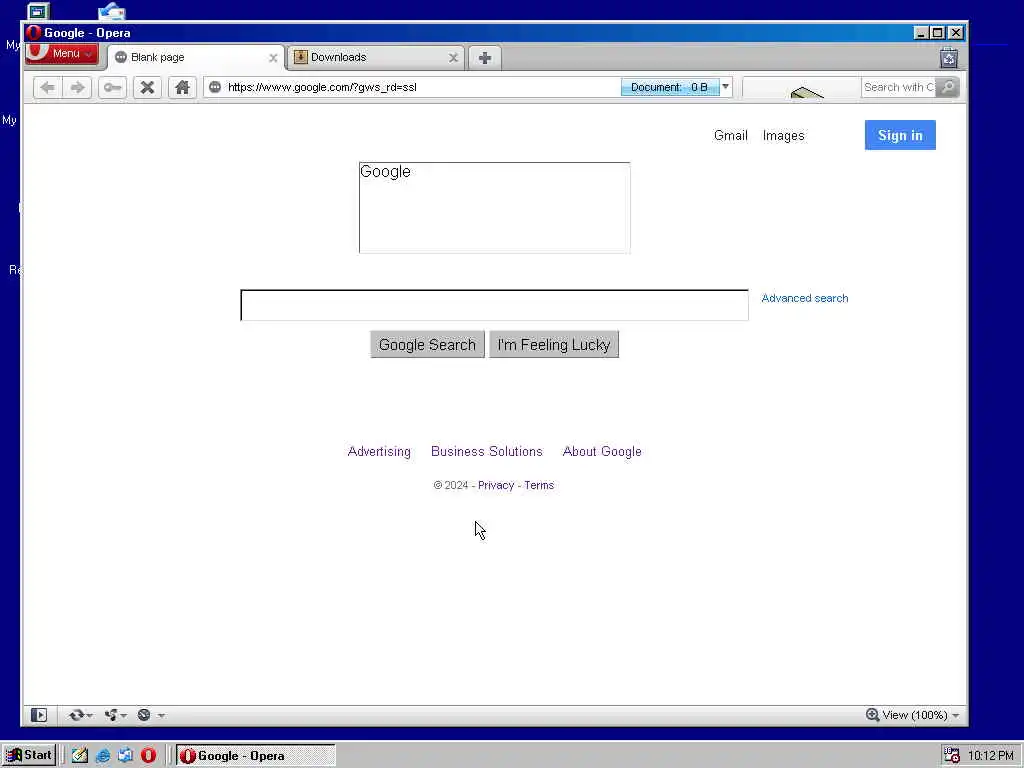Click the desktop icon above the Opera window left

(39, 11)
